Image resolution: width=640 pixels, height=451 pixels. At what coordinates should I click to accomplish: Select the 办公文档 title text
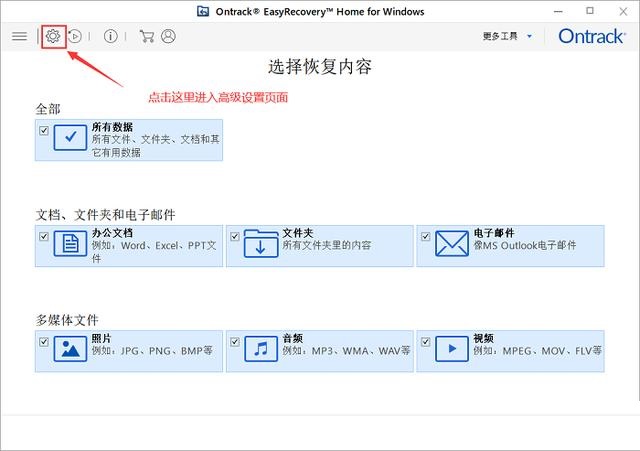tap(112, 233)
